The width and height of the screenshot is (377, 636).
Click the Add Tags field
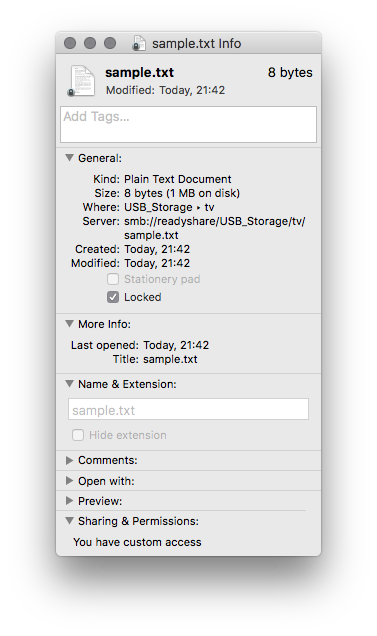click(x=188, y=125)
